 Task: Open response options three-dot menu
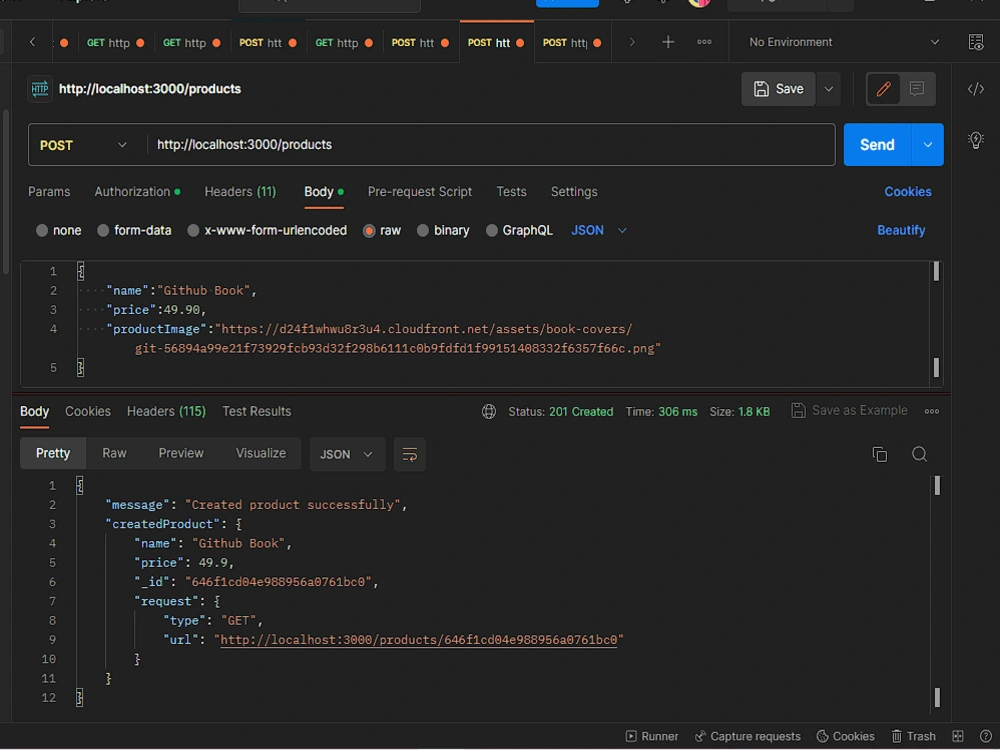[932, 411]
